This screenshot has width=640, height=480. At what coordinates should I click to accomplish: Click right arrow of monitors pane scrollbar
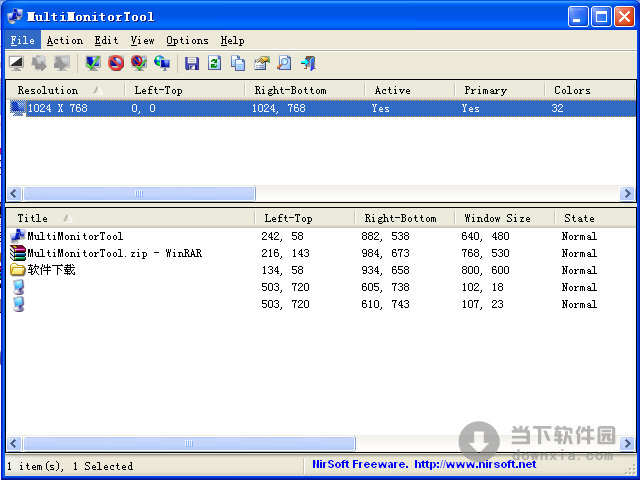(x=627, y=193)
